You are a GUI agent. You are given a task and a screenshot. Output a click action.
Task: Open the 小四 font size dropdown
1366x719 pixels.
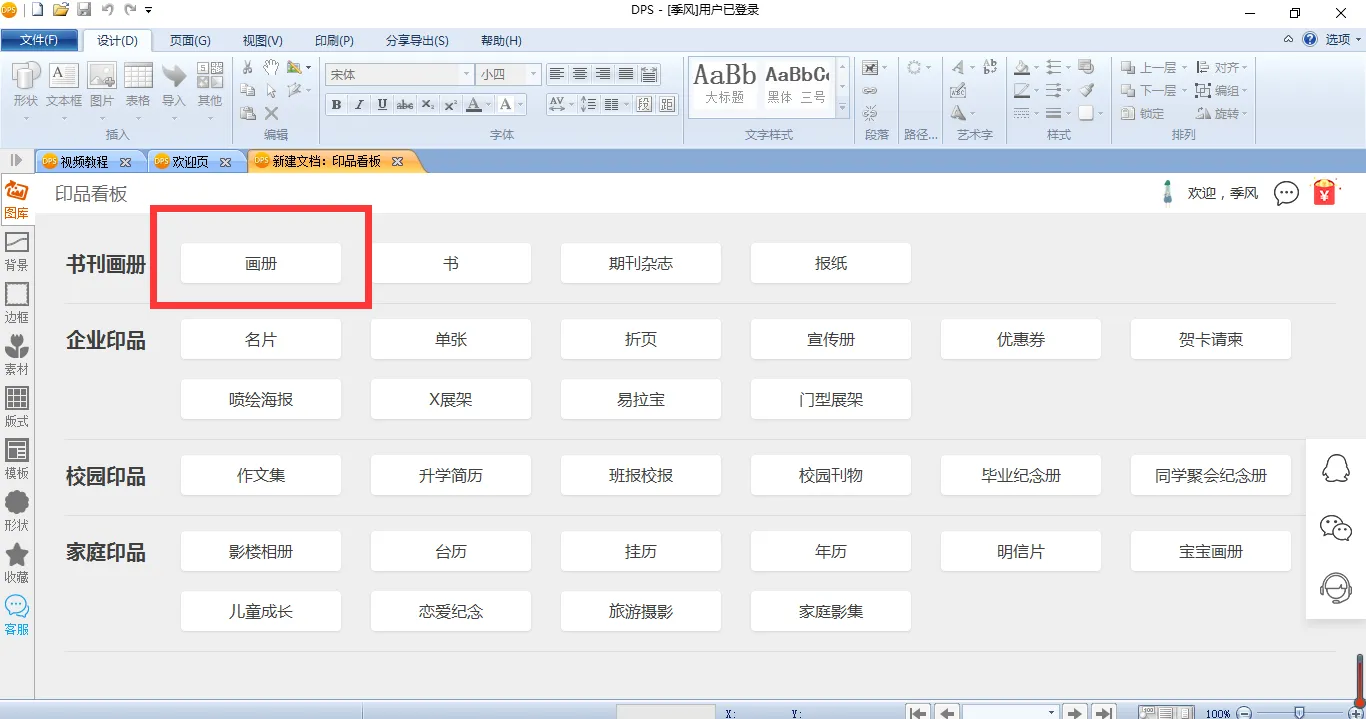[534, 75]
